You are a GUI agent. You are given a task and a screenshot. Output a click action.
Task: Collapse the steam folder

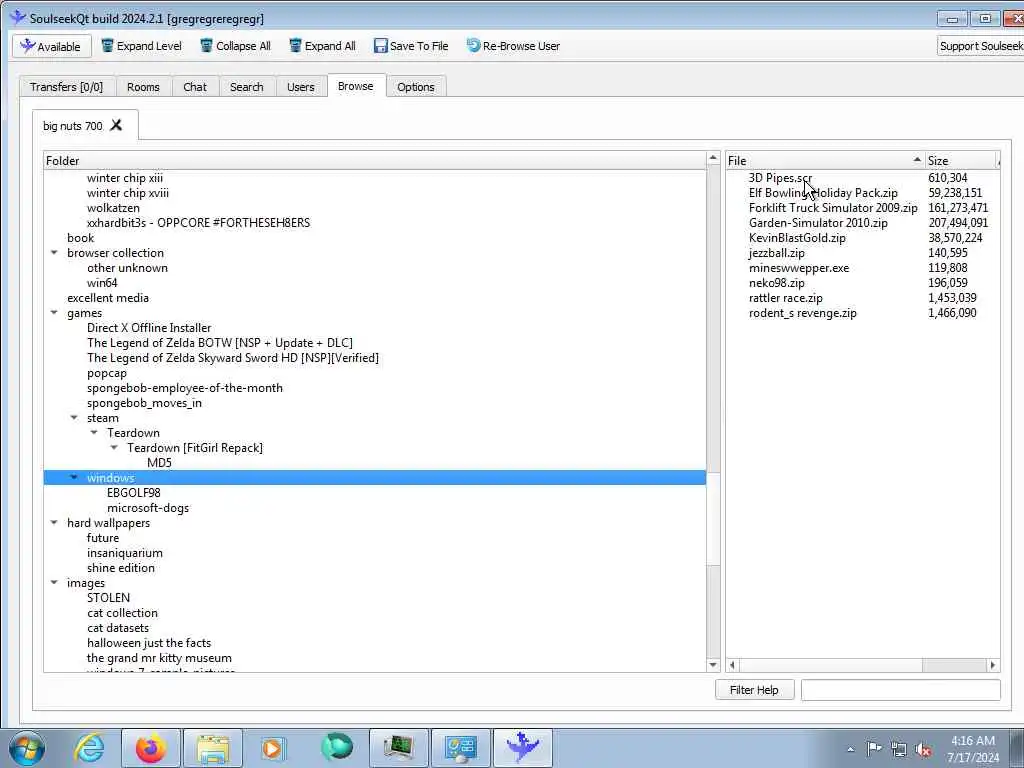[x=74, y=418]
